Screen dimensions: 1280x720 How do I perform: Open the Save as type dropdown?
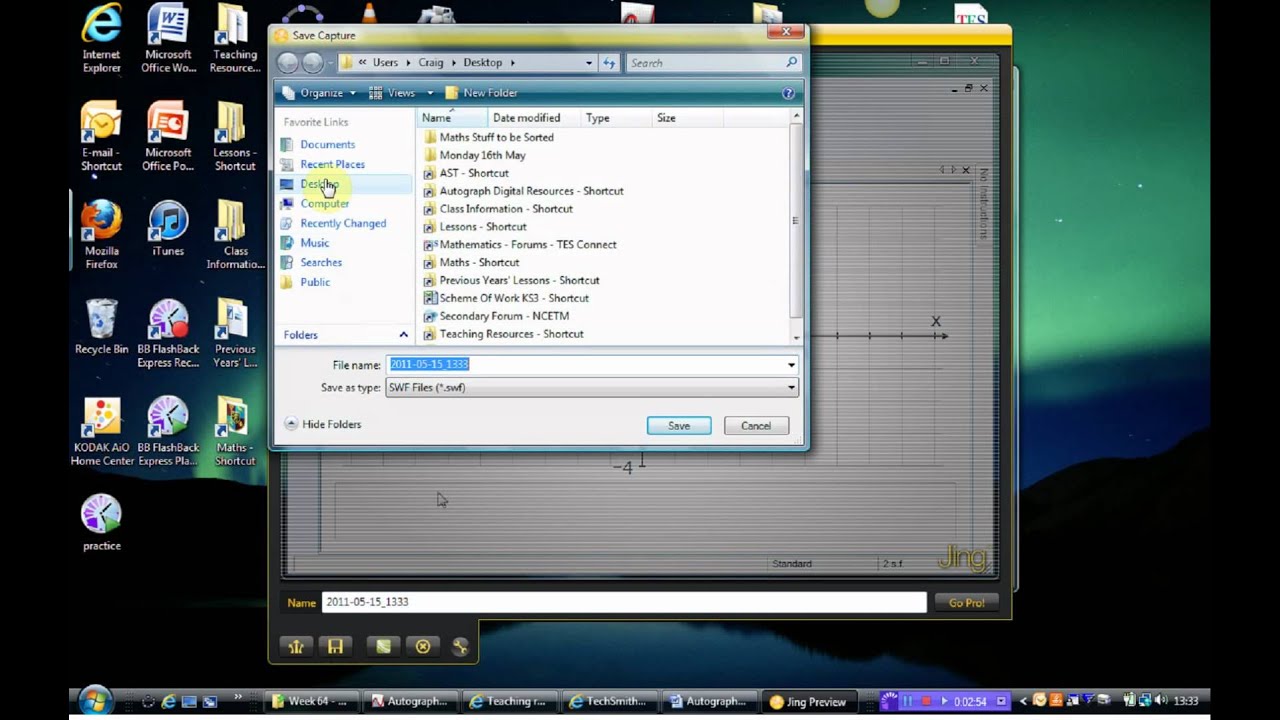[x=592, y=388]
